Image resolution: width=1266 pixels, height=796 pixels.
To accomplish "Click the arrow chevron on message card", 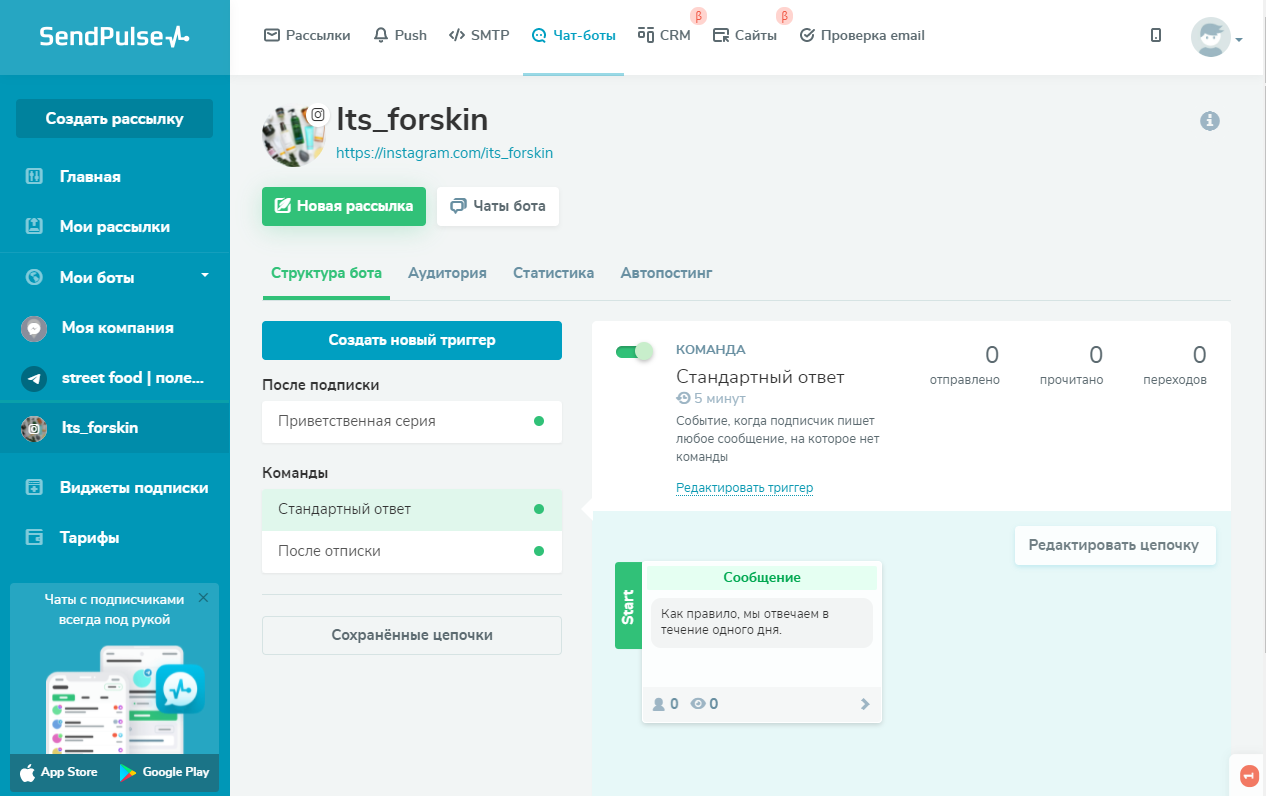I will [866, 704].
